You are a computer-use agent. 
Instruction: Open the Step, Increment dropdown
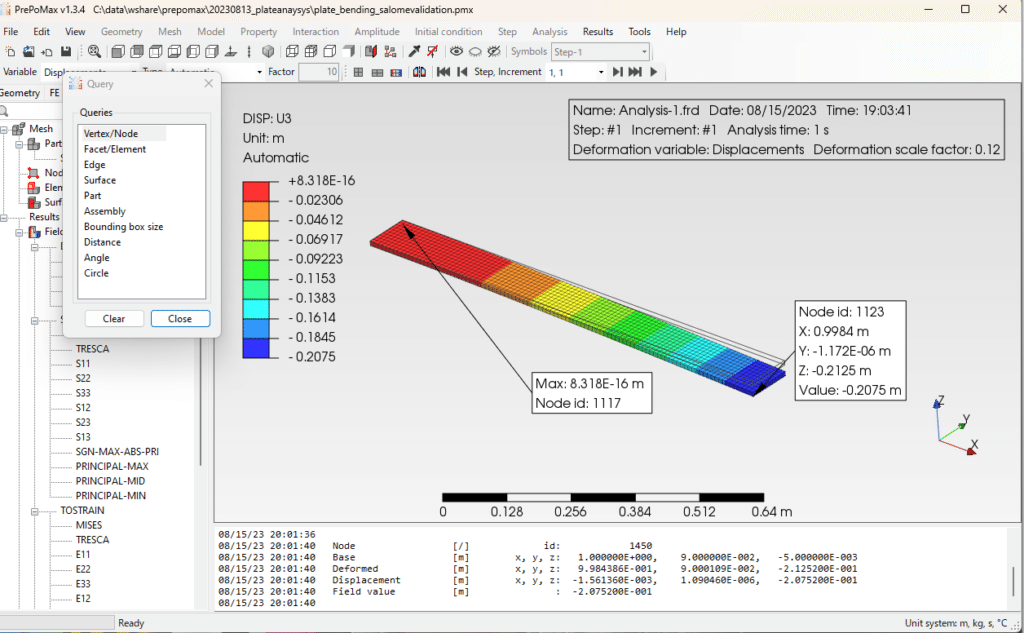tap(601, 72)
